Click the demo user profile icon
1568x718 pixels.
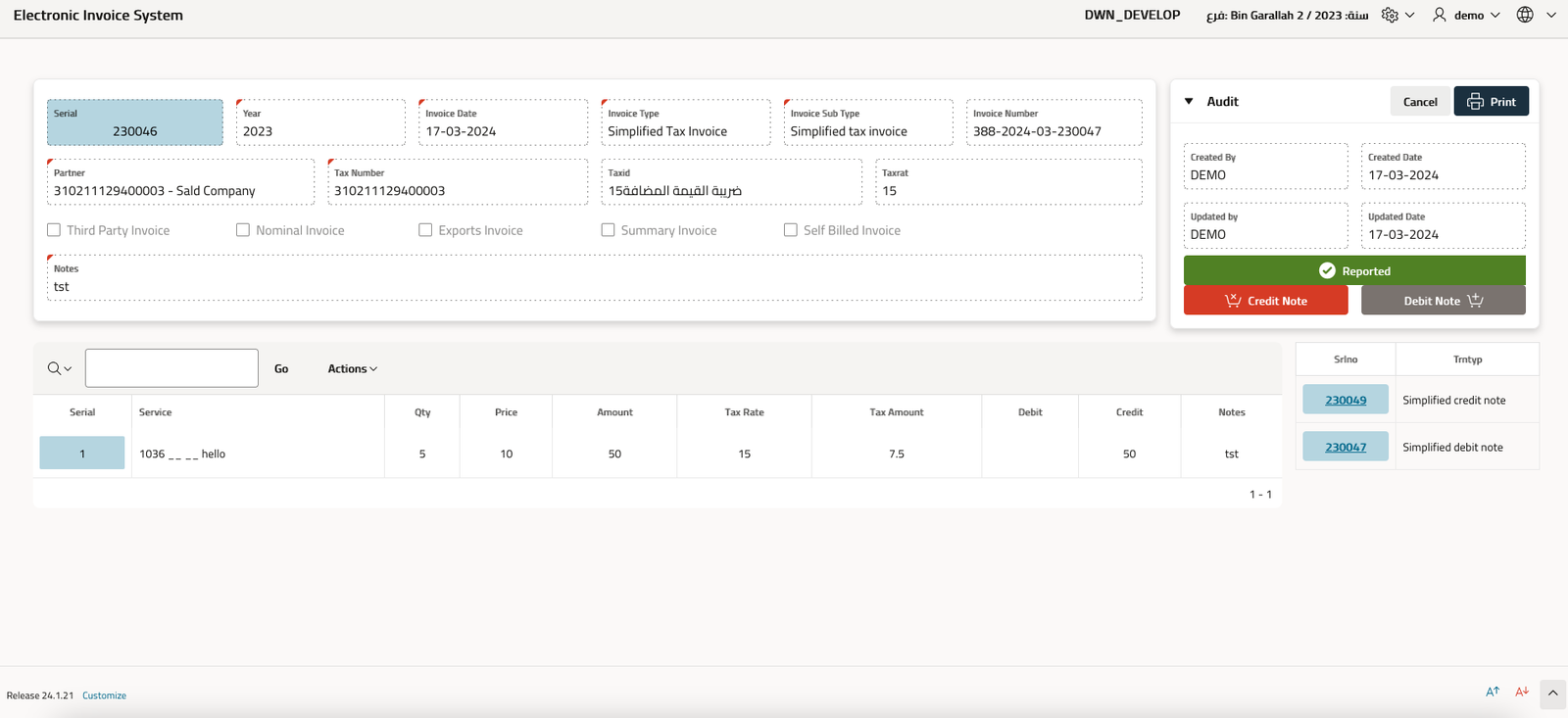1439,15
